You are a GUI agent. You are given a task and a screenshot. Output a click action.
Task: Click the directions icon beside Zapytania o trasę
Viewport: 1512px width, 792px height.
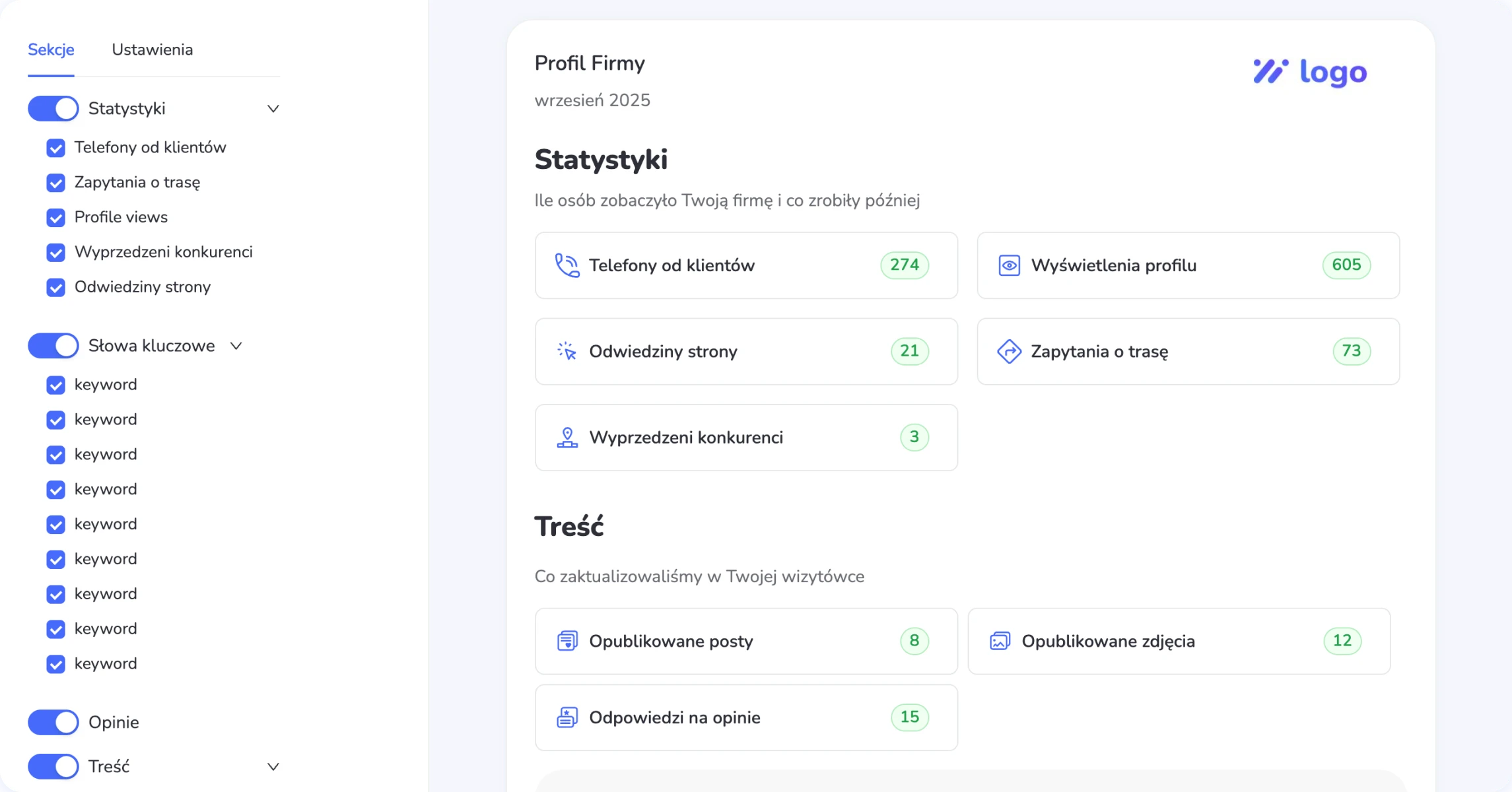tap(1009, 351)
